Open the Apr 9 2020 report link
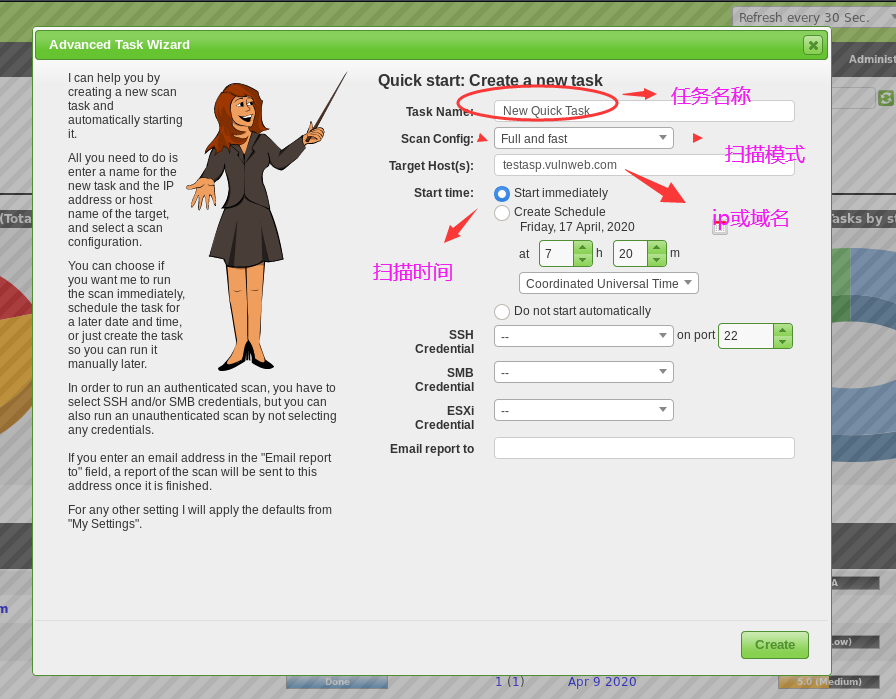 click(x=602, y=682)
